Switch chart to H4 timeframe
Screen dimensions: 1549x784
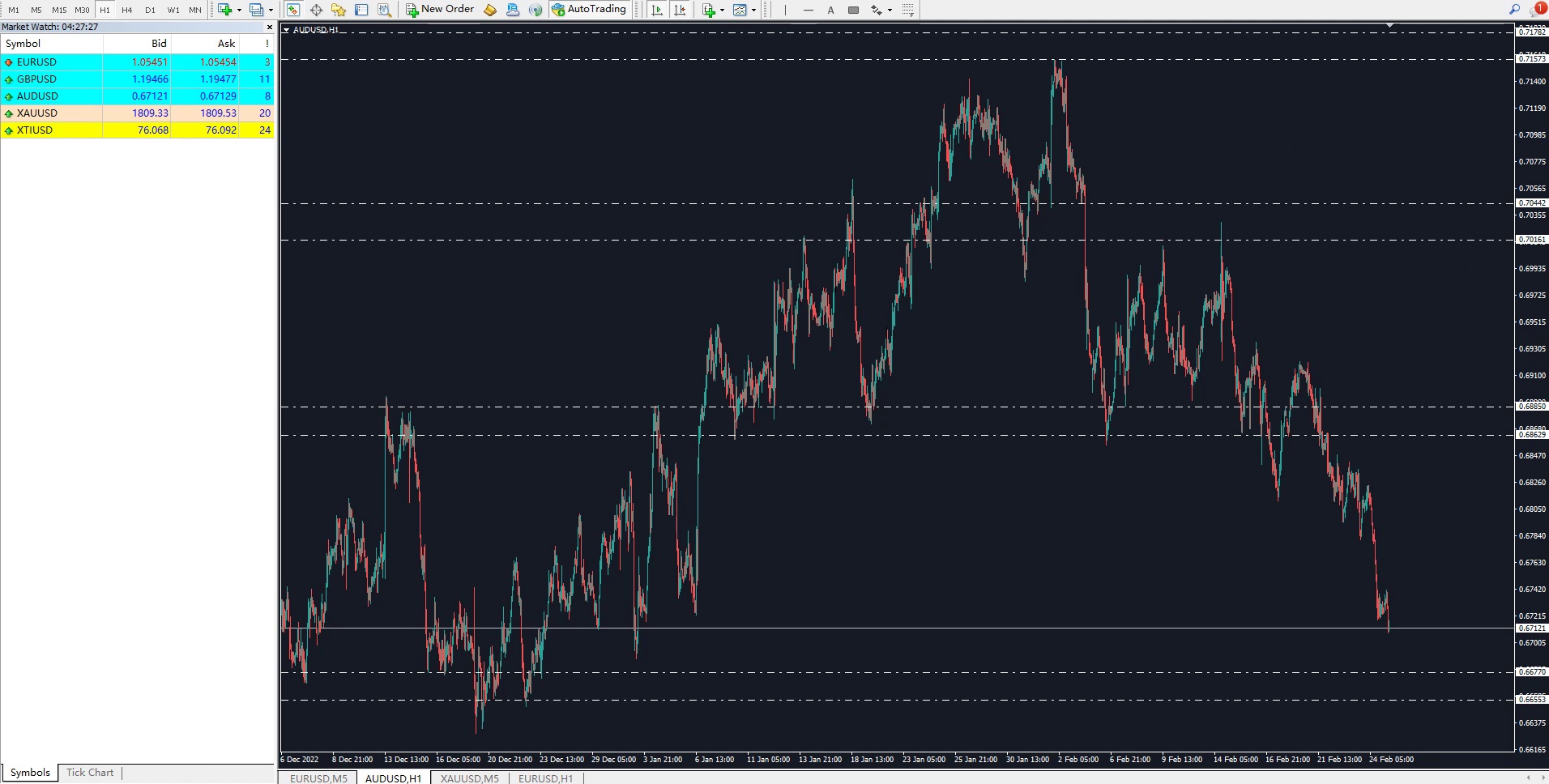tap(127, 10)
